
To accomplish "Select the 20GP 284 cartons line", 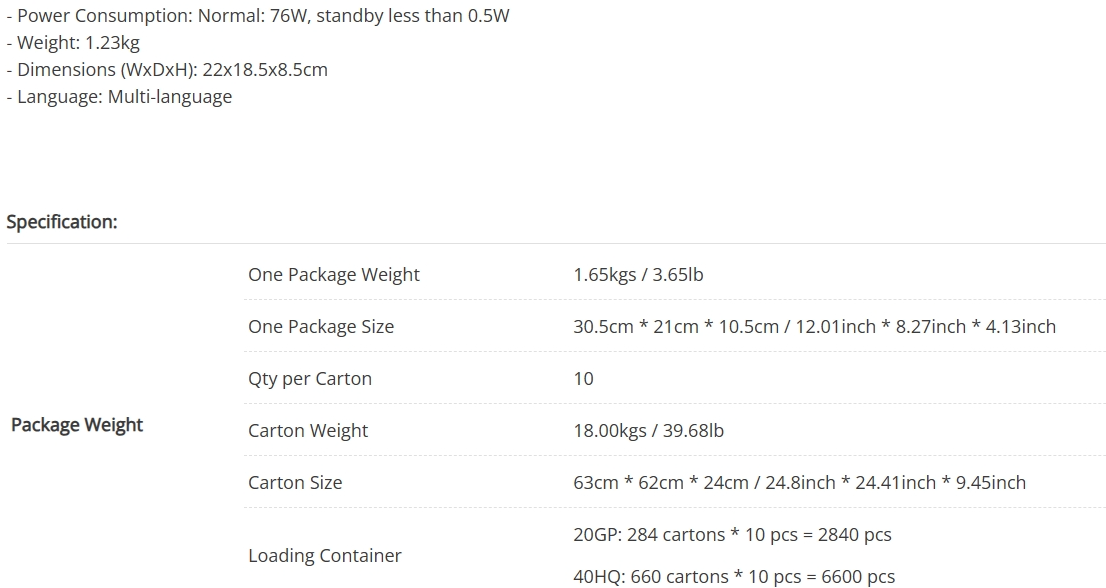I will pos(732,534).
